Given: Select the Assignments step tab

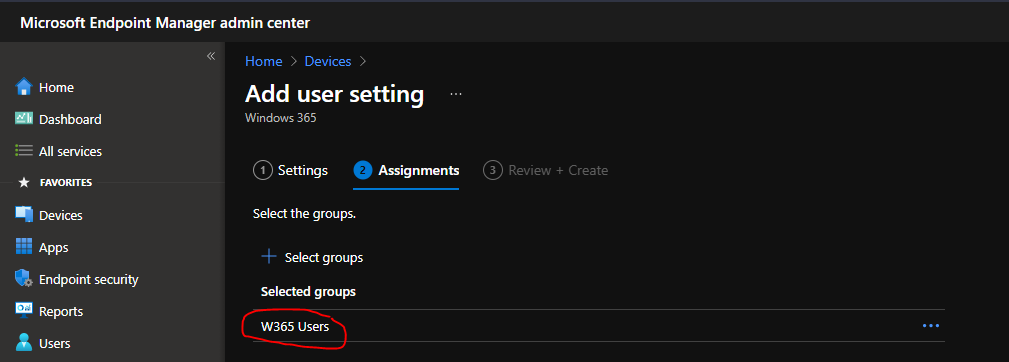Looking at the screenshot, I should point(406,170).
